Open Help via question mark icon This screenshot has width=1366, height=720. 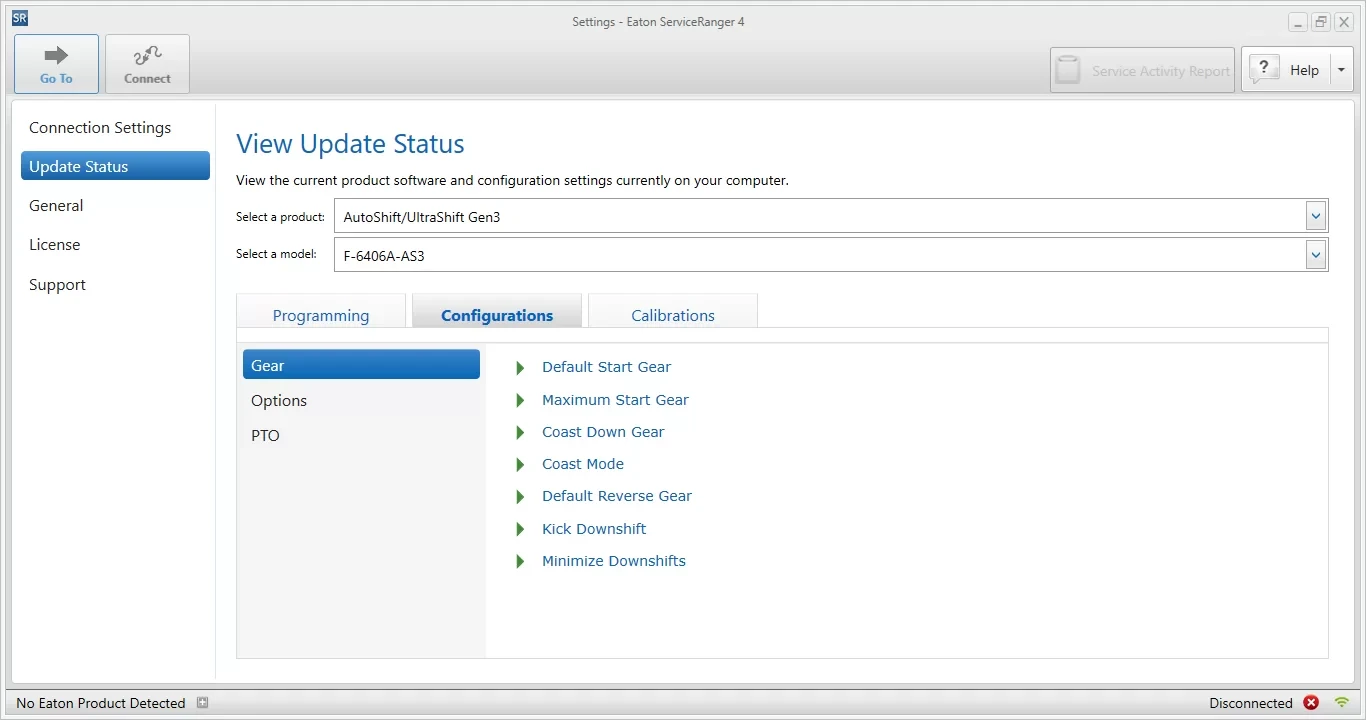(1265, 69)
